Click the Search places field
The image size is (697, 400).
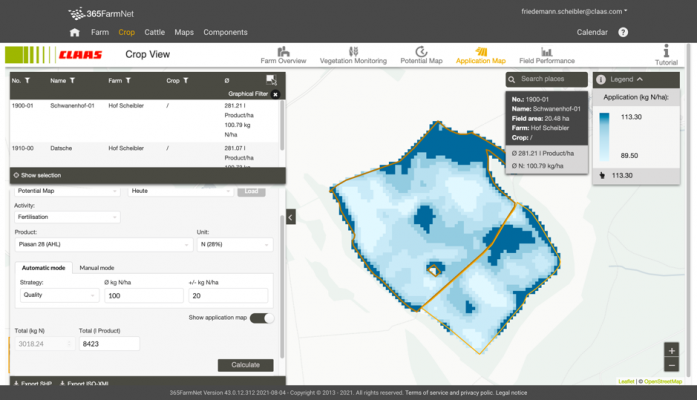pyautogui.click(x=546, y=79)
